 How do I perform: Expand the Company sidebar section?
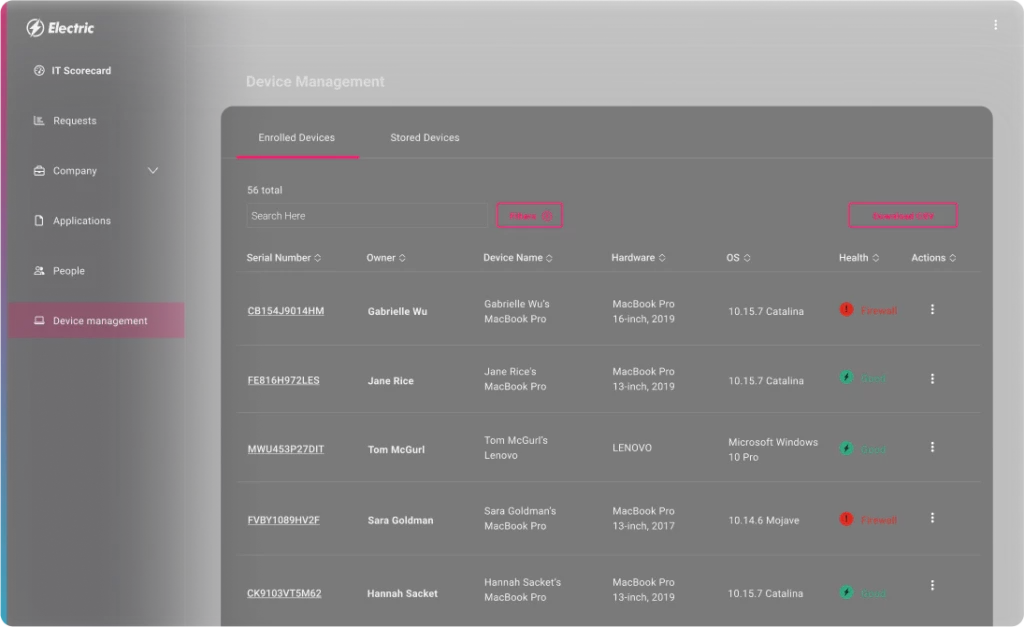pyautogui.click(x=152, y=170)
